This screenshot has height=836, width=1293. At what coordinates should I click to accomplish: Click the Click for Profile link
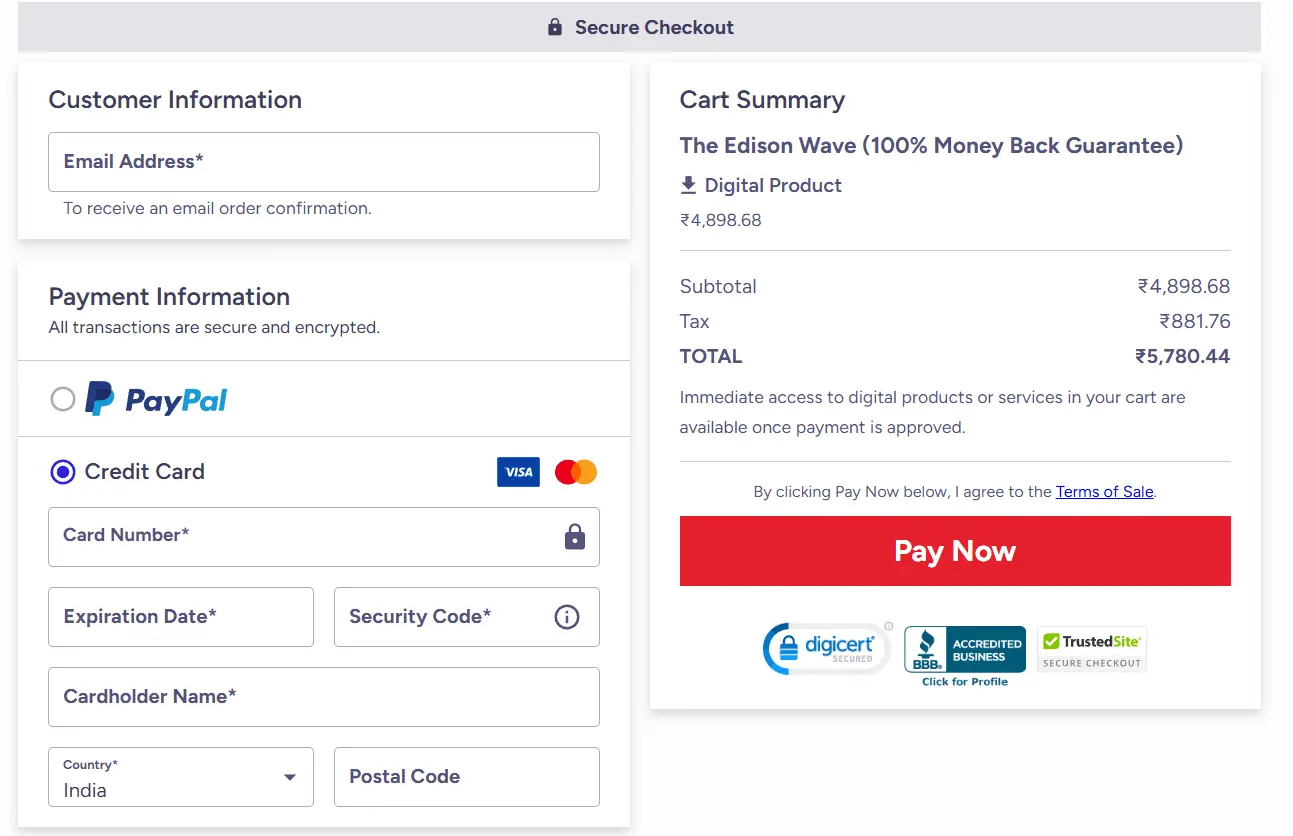point(964,683)
